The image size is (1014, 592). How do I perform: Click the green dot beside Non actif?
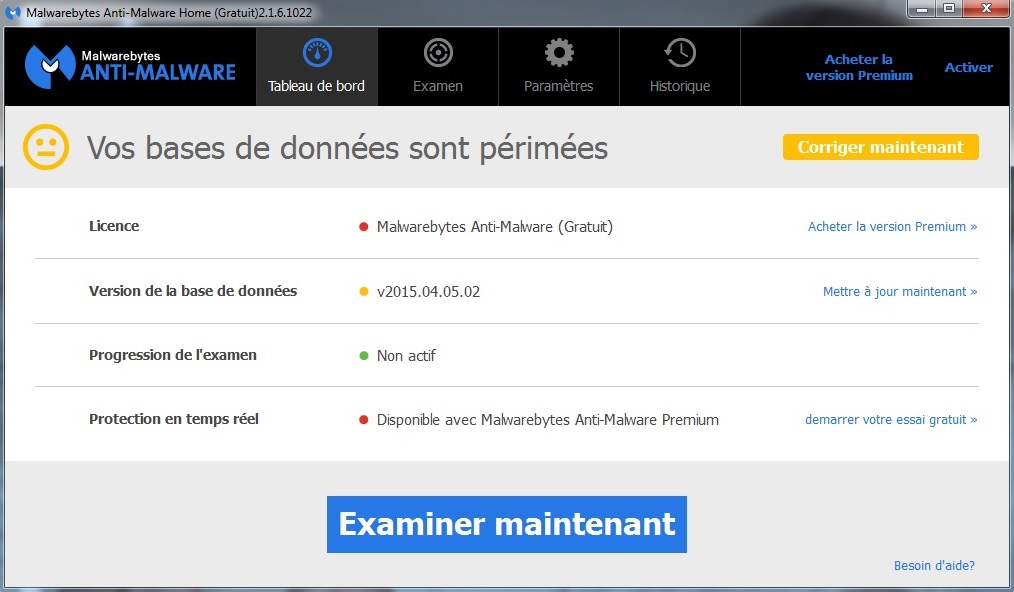click(x=363, y=355)
